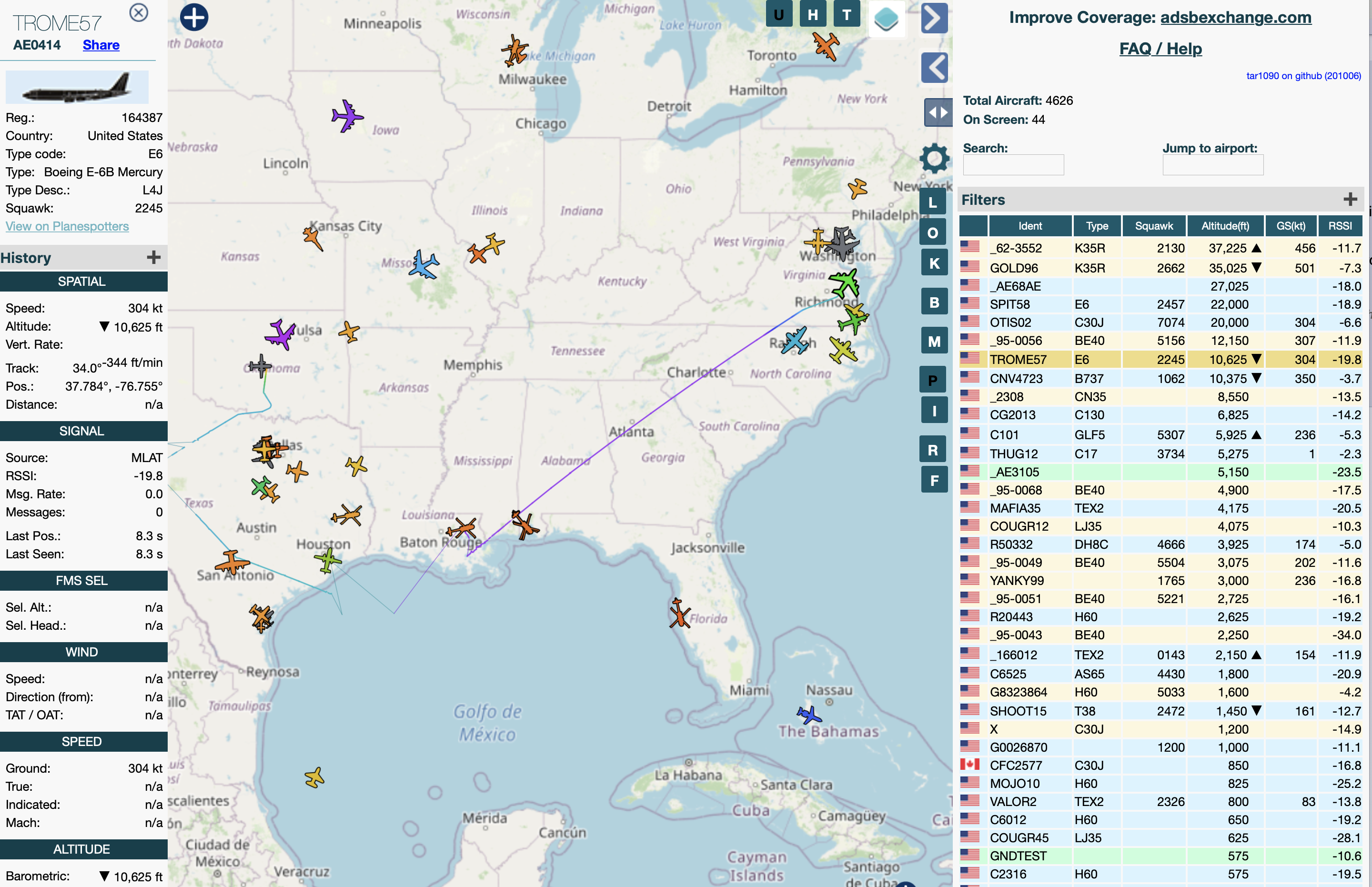Image resolution: width=1372 pixels, height=887 pixels.
Task: Sort table by Altitude(ft) column header
Action: point(1224,226)
